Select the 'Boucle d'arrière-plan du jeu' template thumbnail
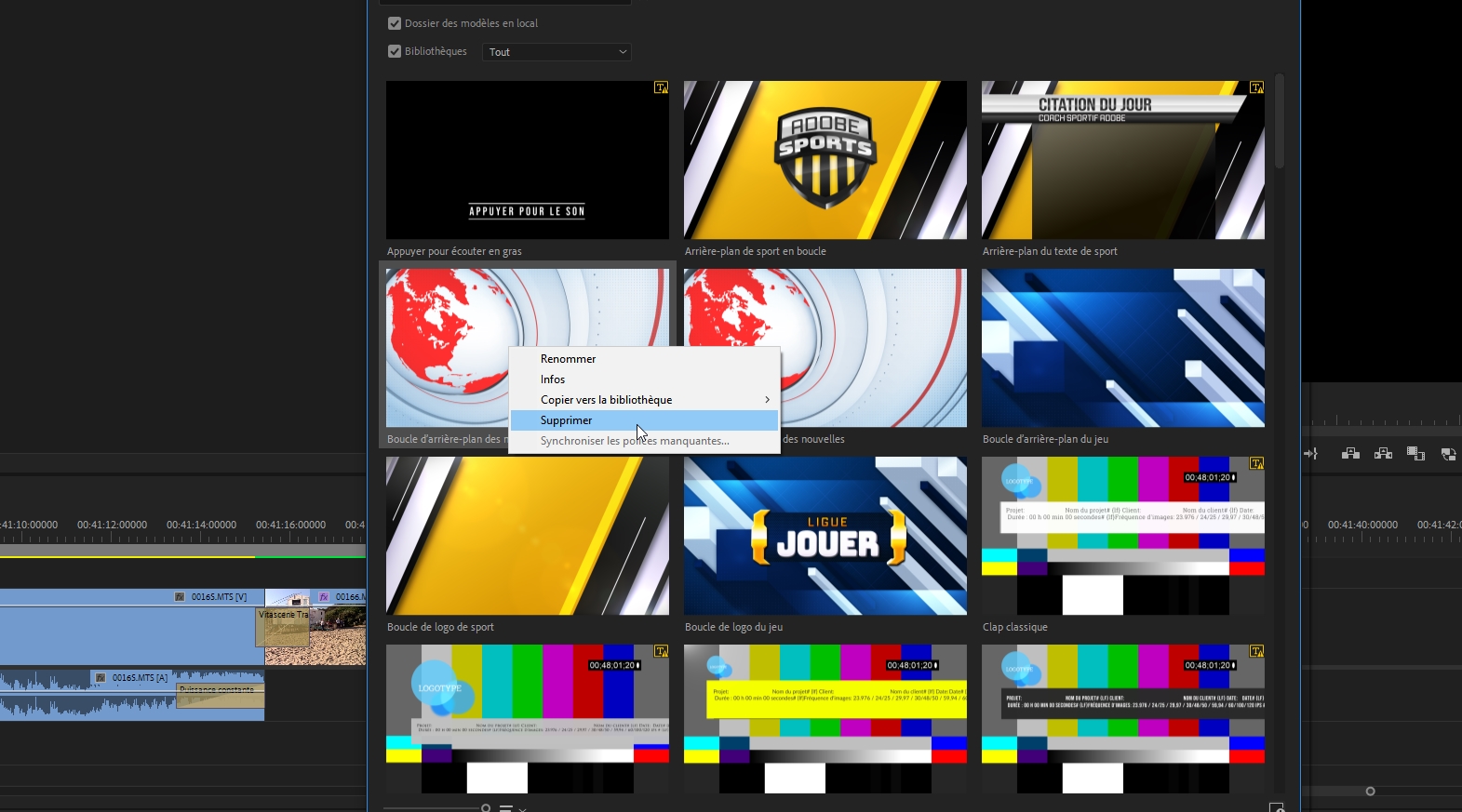This screenshot has width=1462, height=812. point(1123,348)
